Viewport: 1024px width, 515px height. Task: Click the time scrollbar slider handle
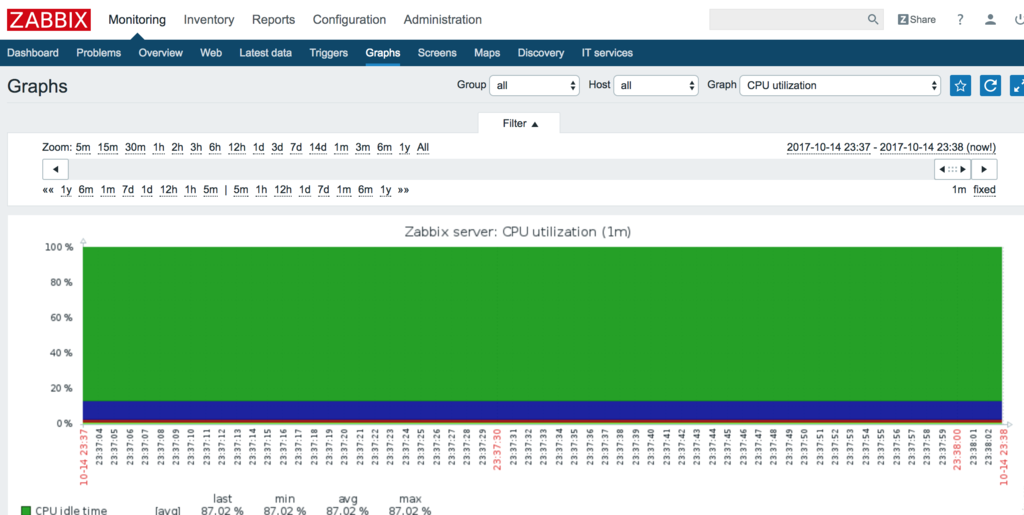coord(952,169)
